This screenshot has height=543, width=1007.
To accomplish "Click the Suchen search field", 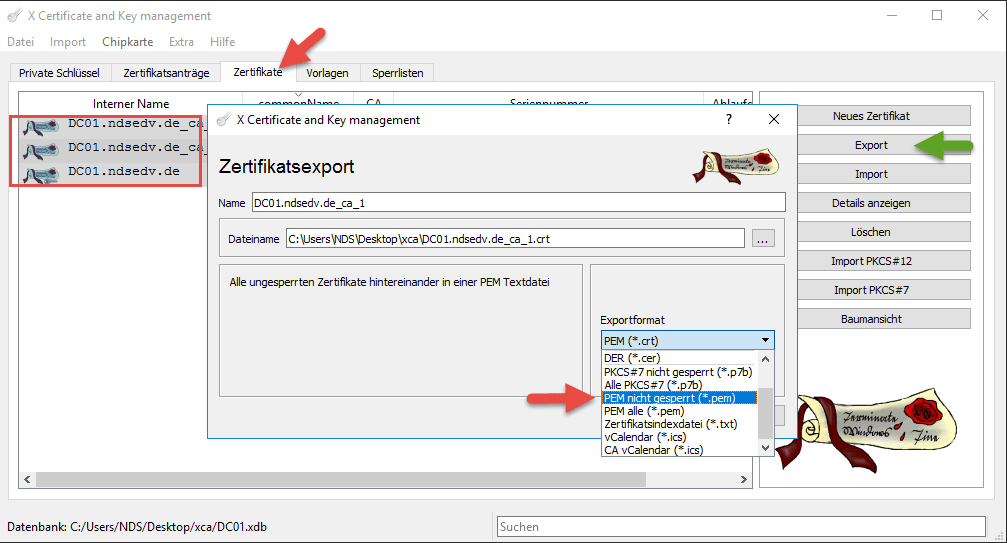I will tap(745, 526).
